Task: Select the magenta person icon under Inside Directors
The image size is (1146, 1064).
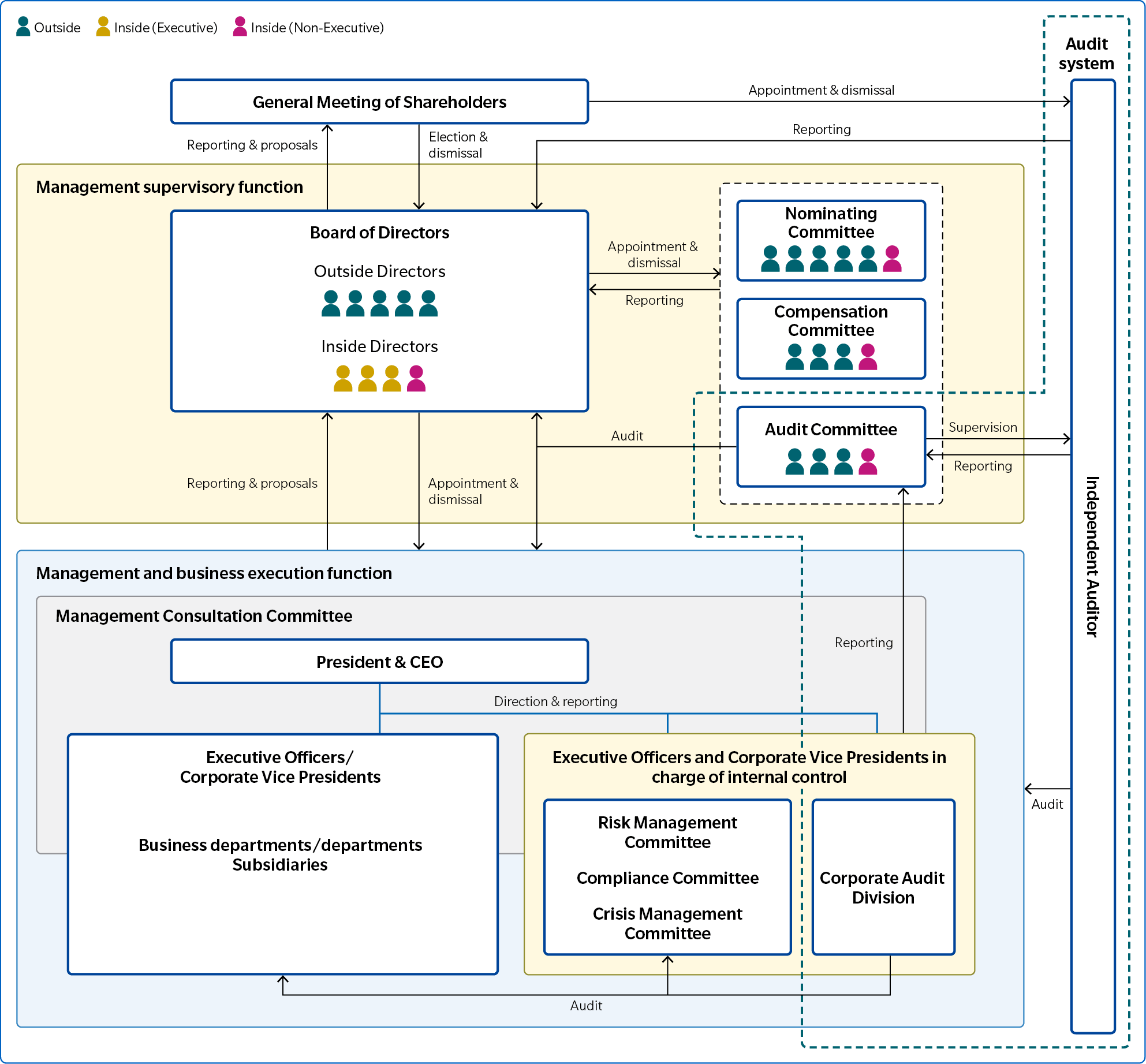Action: tap(416, 379)
